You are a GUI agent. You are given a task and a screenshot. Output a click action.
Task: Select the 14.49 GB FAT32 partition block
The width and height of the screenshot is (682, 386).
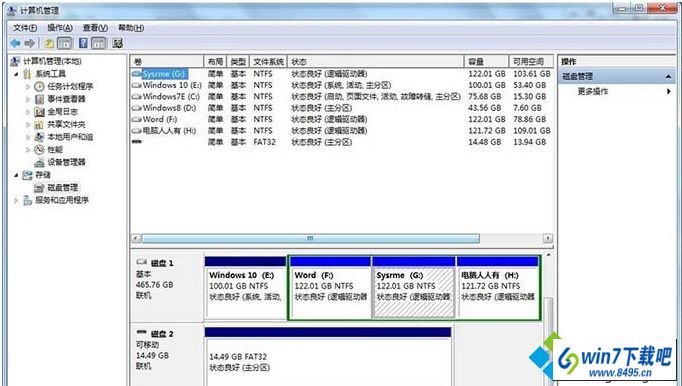pyautogui.click(x=328, y=357)
